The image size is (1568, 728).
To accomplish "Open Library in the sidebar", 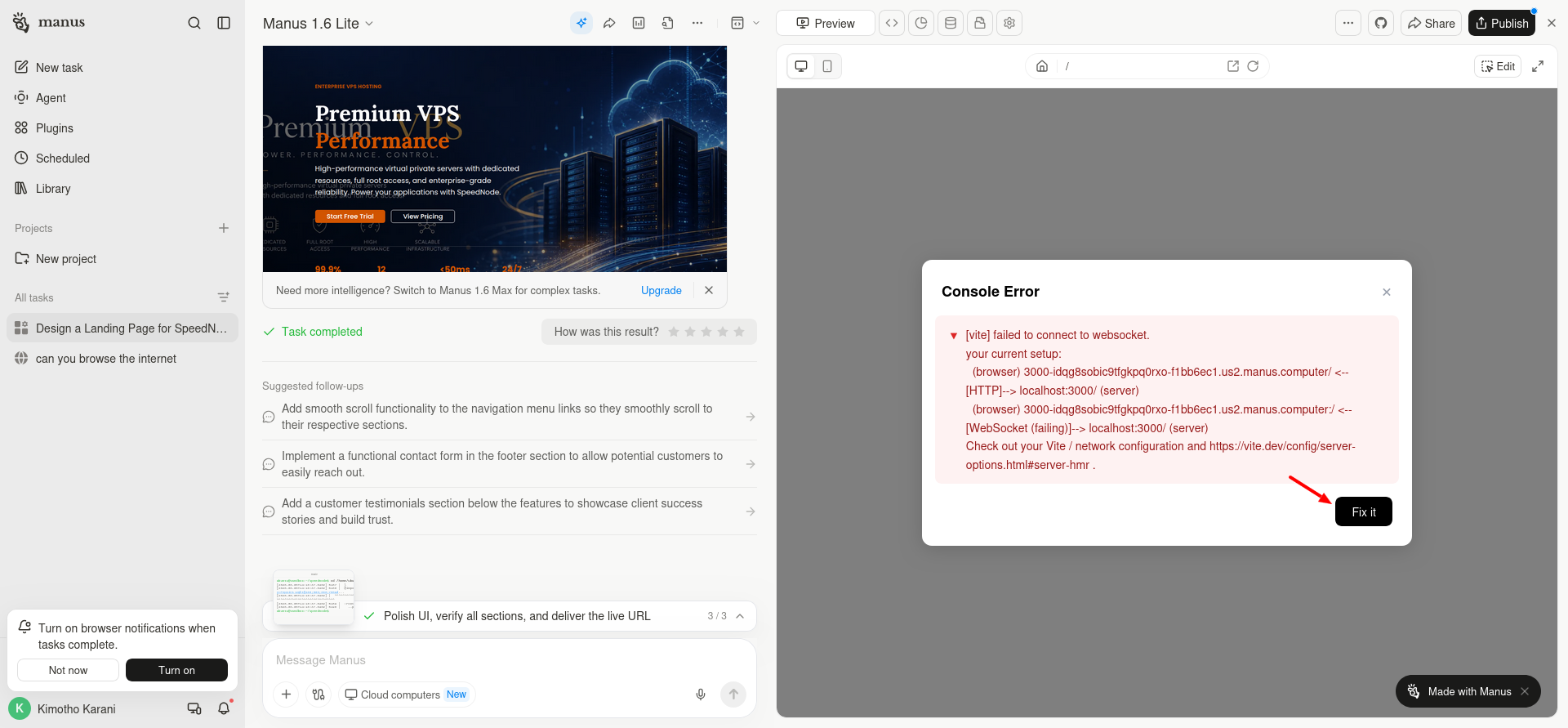I will 122,189.
